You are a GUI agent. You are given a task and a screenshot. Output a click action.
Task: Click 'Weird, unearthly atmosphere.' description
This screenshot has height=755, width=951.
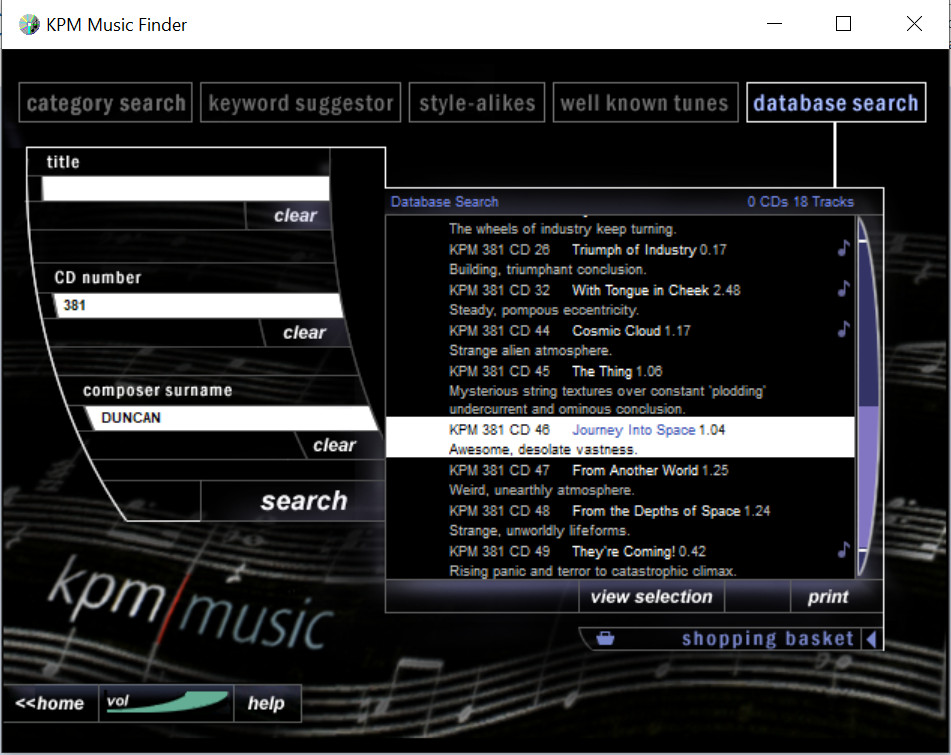(541, 490)
